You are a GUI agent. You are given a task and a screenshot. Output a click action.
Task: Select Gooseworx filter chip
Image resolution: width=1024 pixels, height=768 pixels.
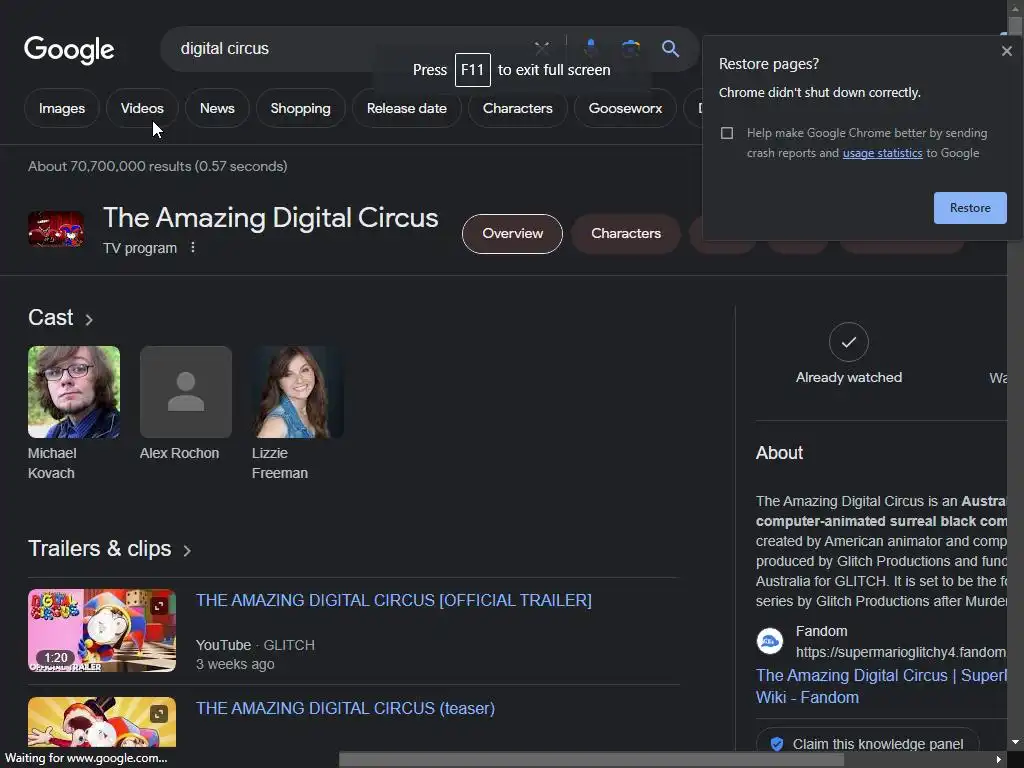[625, 108]
